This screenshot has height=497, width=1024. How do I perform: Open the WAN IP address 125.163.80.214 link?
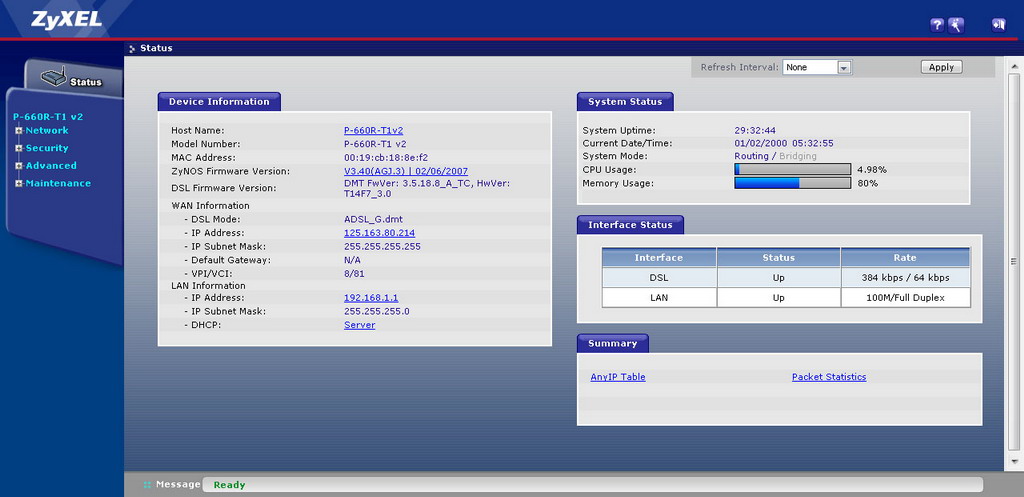379,233
